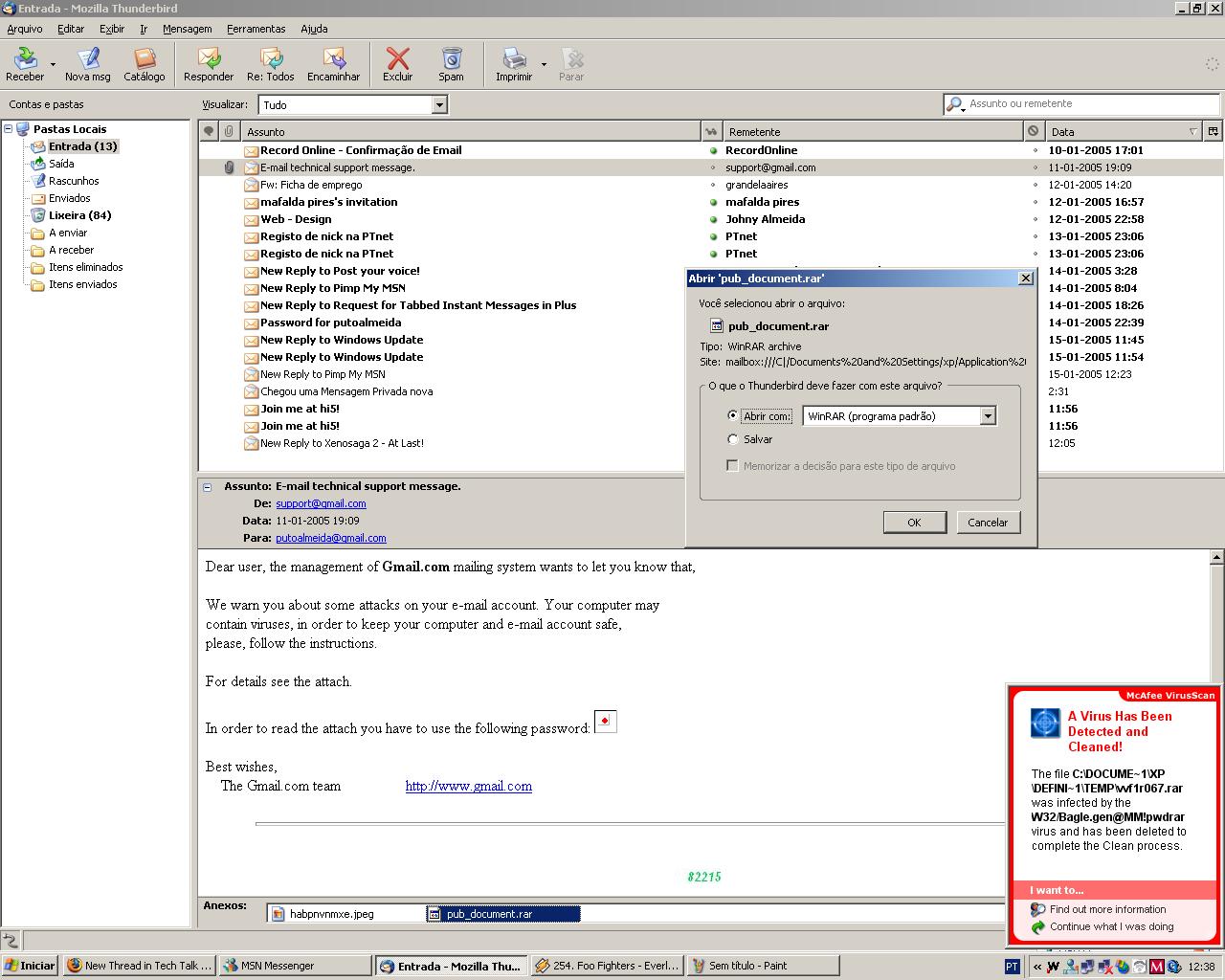Viewport: 1225px width, 980px height.
Task: Print the message with Imprimir
Action: coord(514,64)
